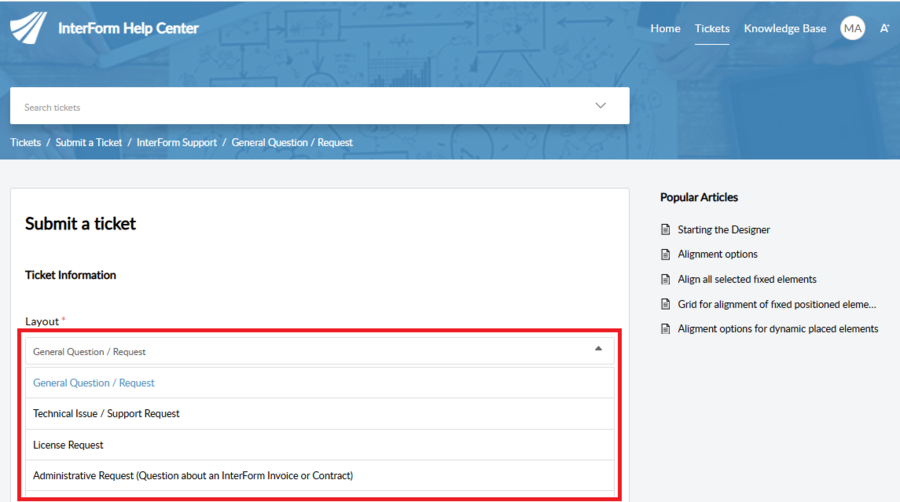Open Grid for alignment of fixed positioned article
This screenshot has width=900, height=502.
(777, 304)
